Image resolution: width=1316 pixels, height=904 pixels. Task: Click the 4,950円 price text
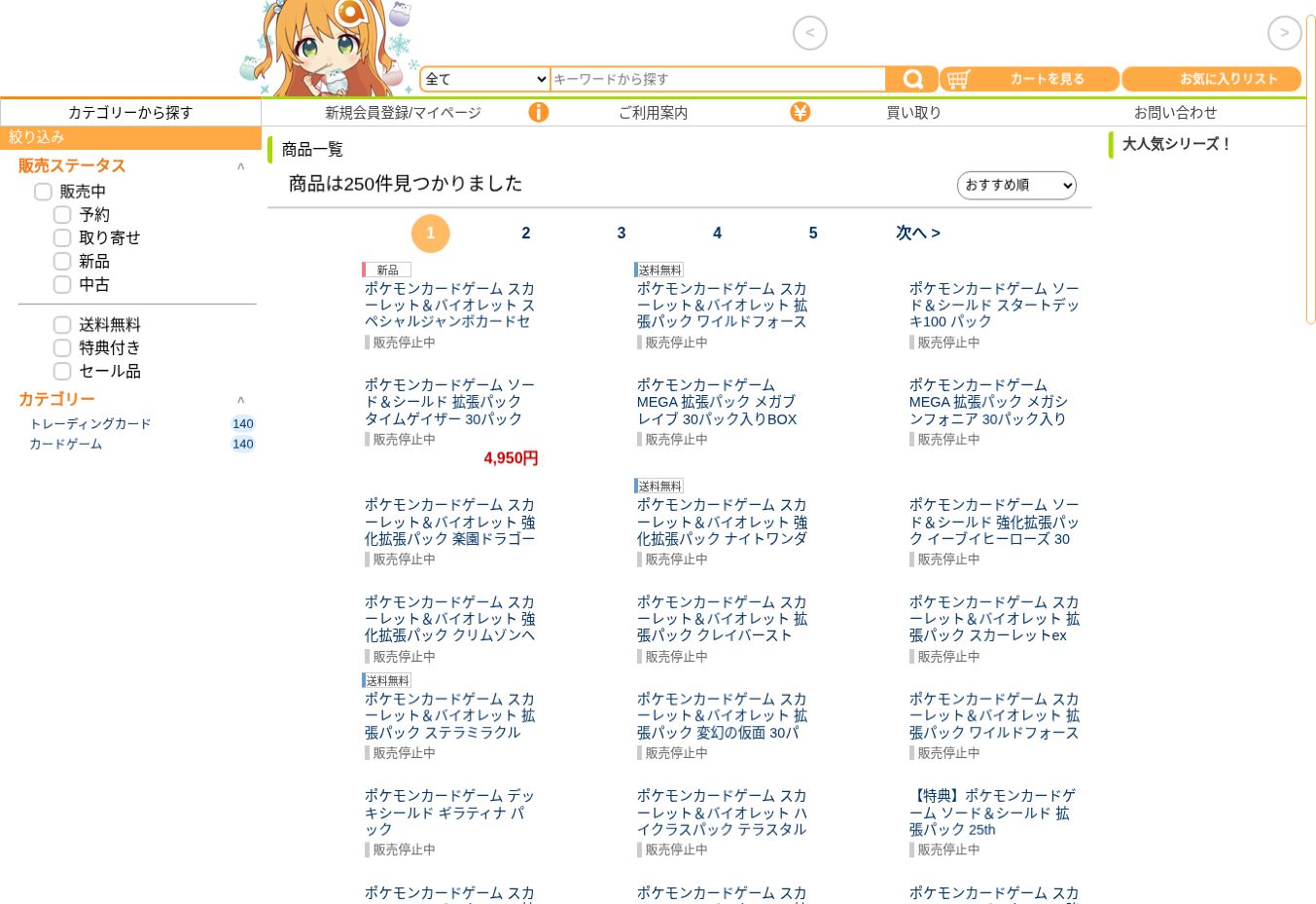click(x=511, y=458)
